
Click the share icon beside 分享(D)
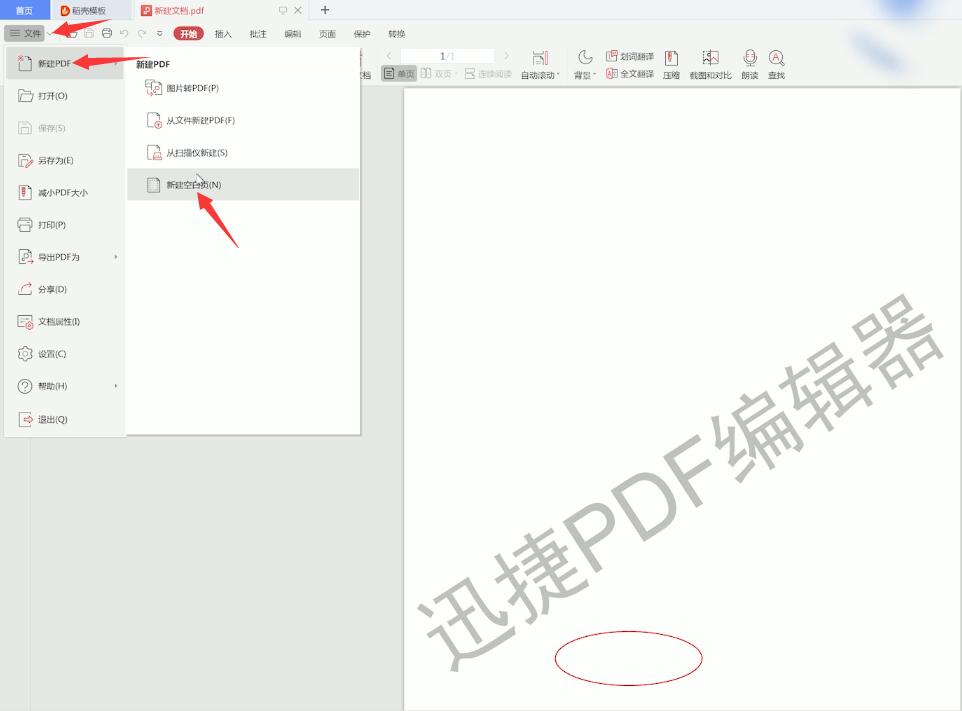(25, 289)
